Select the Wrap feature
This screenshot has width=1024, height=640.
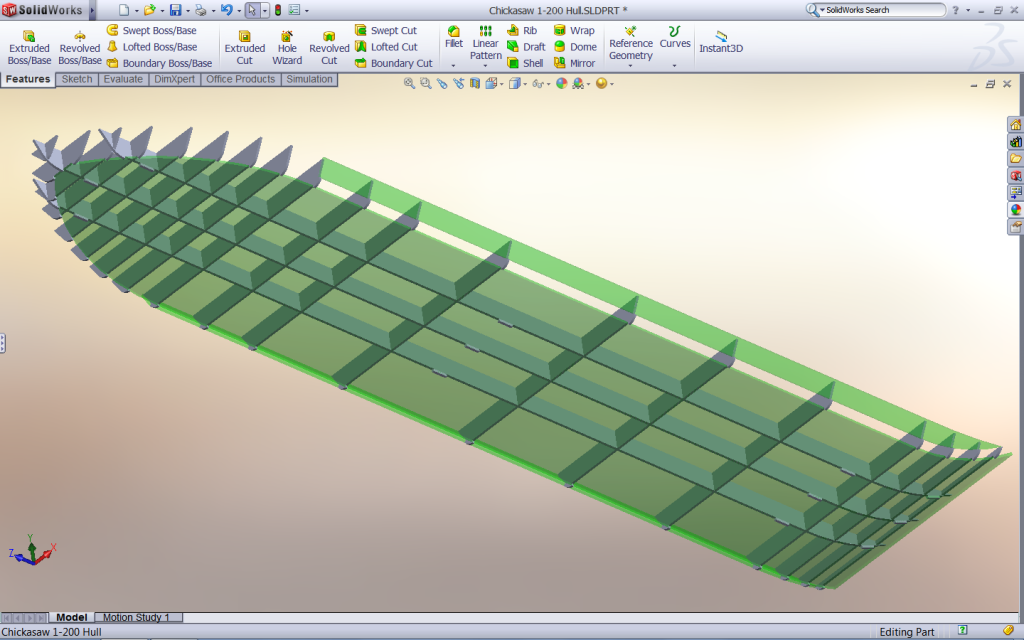point(574,30)
